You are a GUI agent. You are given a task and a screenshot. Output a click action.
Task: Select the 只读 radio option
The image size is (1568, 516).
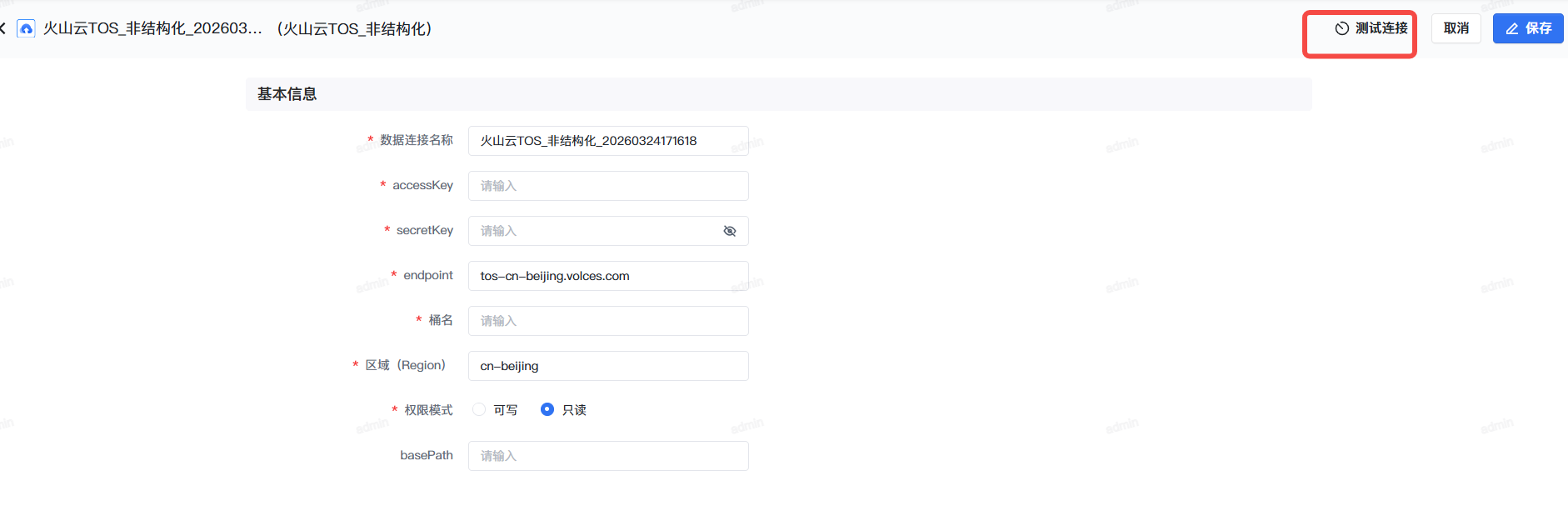[x=547, y=409]
